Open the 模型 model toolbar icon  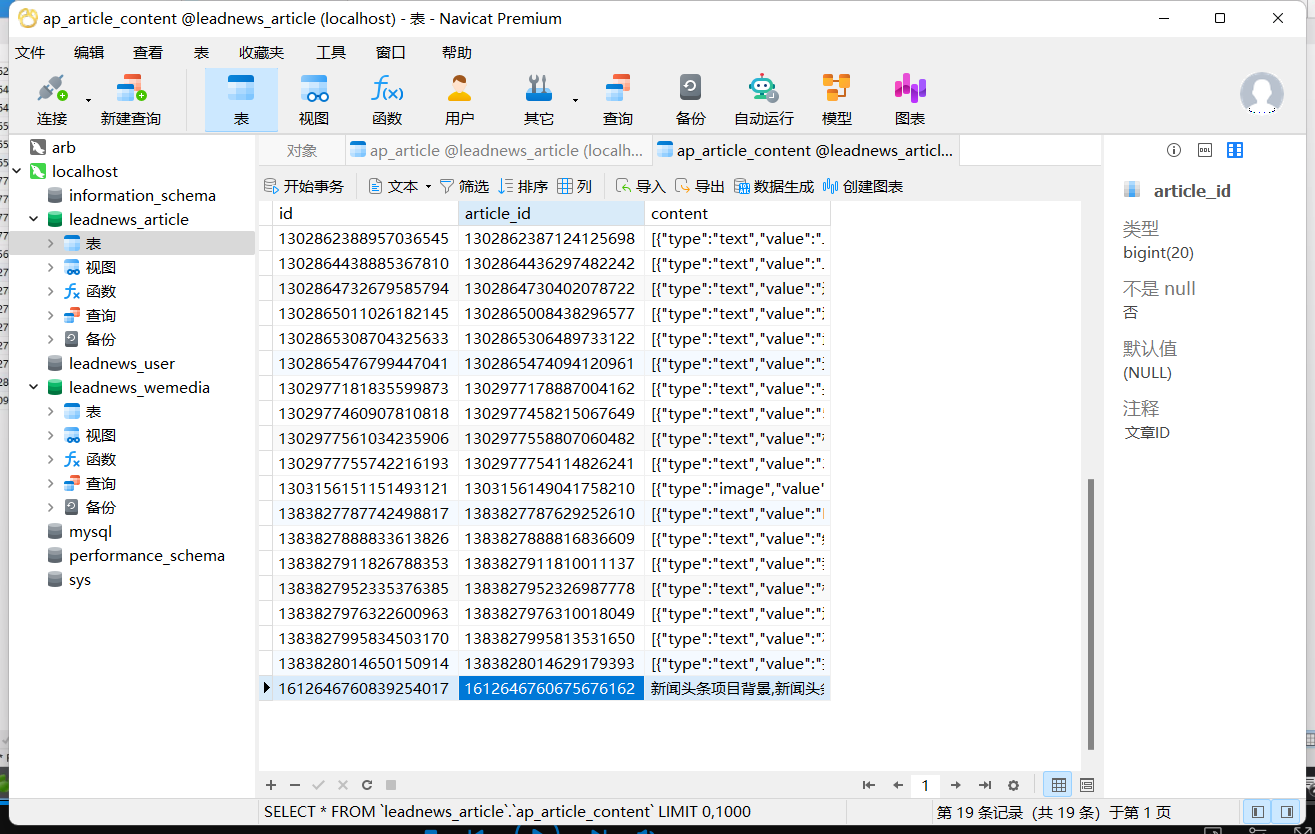(837, 100)
